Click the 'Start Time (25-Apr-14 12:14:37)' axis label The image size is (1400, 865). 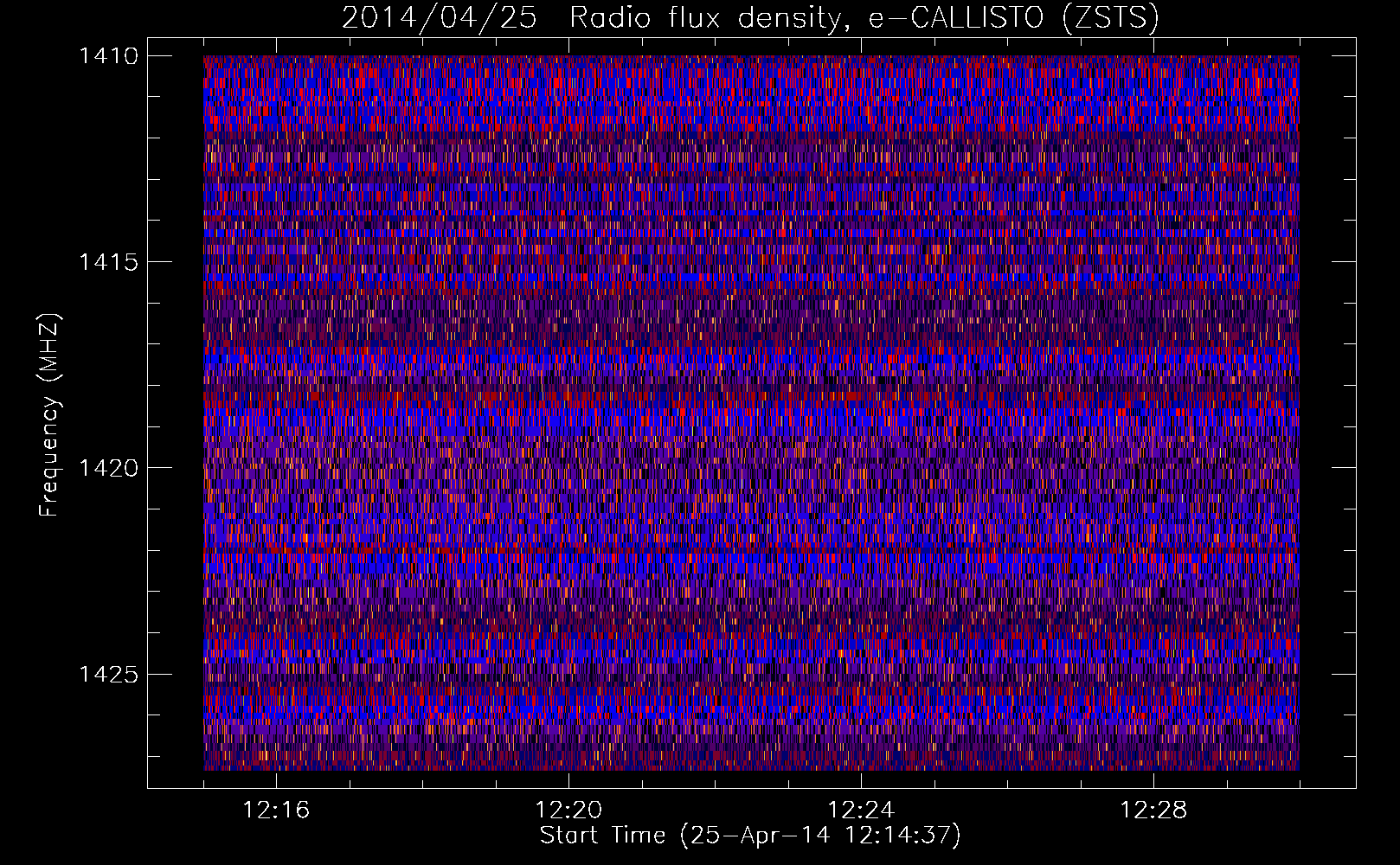(751, 836)
